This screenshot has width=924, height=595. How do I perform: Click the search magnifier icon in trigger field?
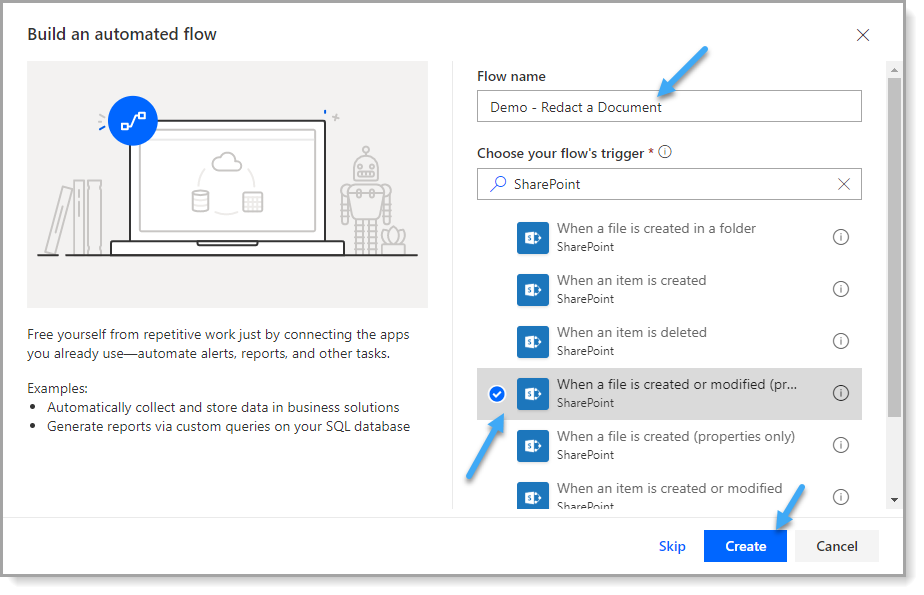click(x=498, y=184)
